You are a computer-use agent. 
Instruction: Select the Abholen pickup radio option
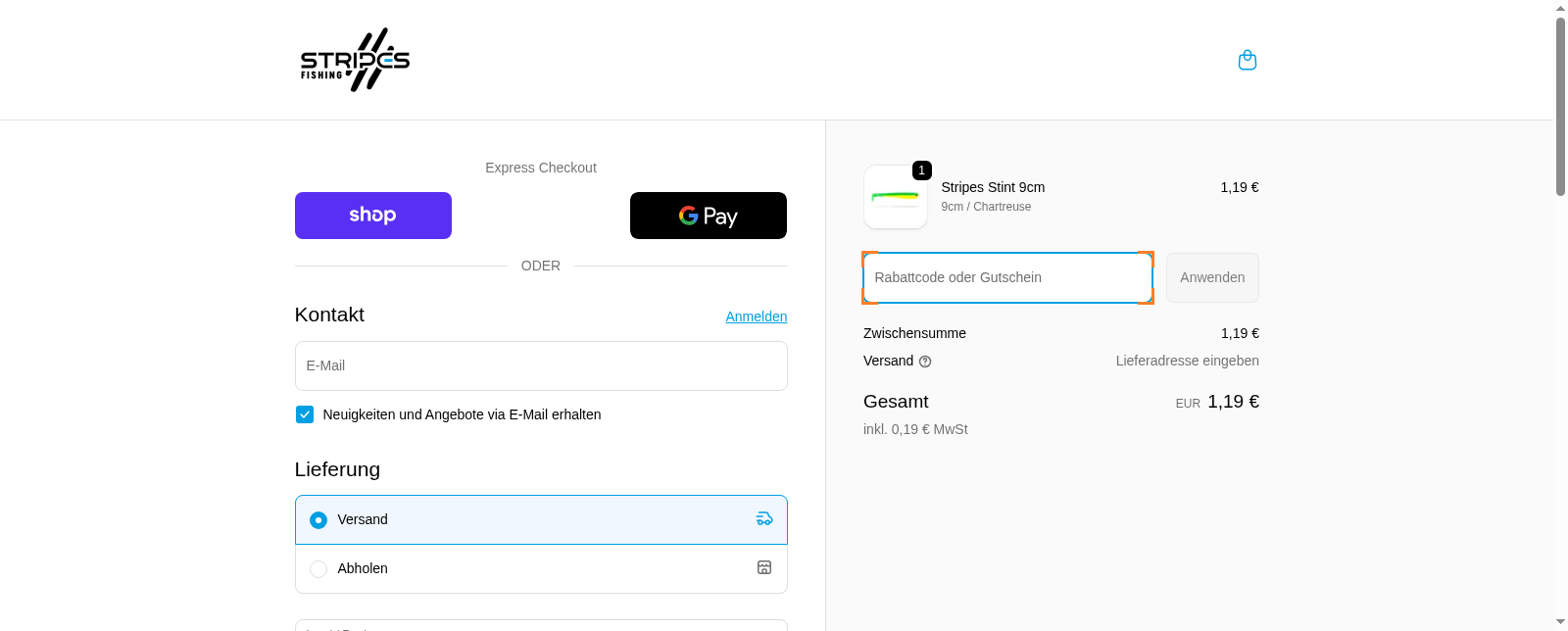318,569
